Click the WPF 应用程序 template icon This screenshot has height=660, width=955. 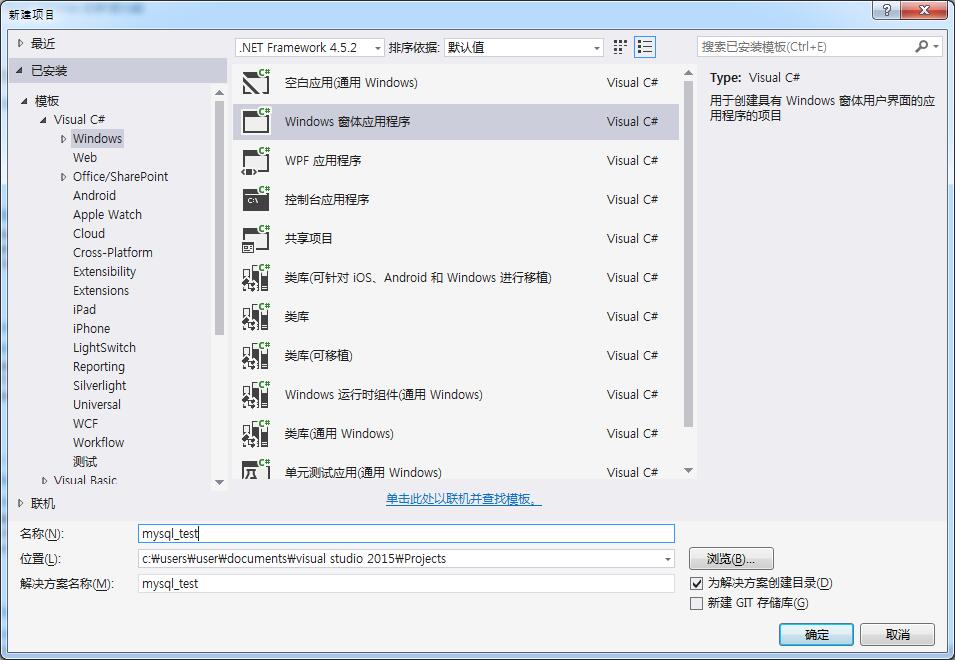coord(256,160)
